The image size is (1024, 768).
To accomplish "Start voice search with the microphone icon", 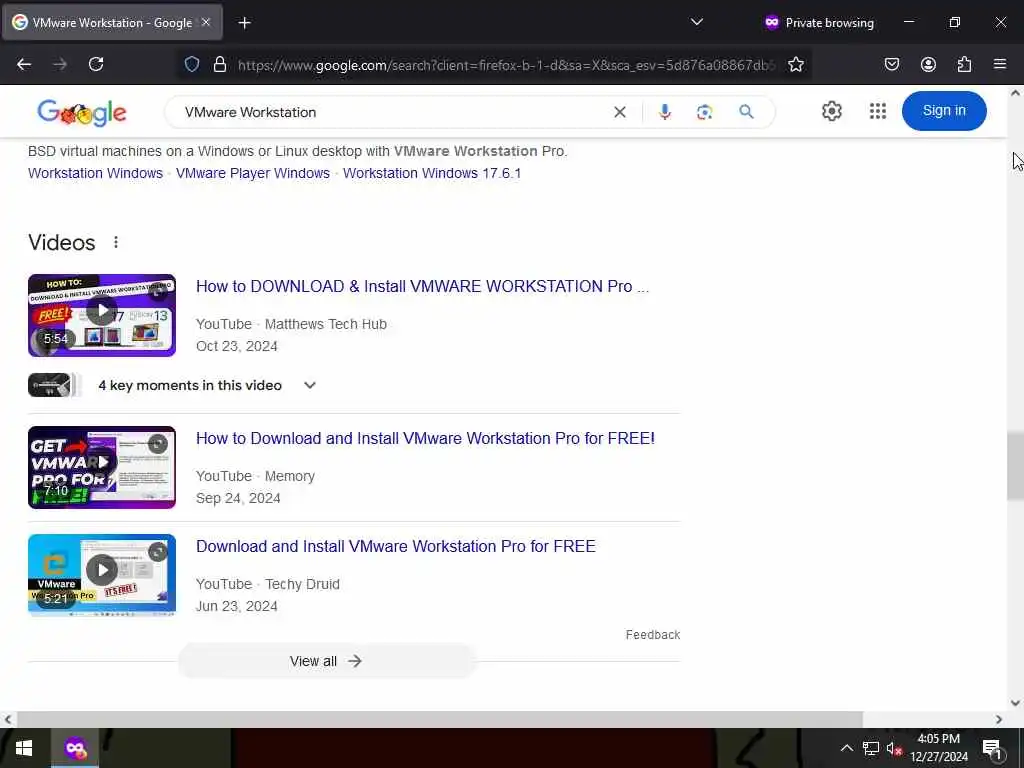I will point(664,112).
